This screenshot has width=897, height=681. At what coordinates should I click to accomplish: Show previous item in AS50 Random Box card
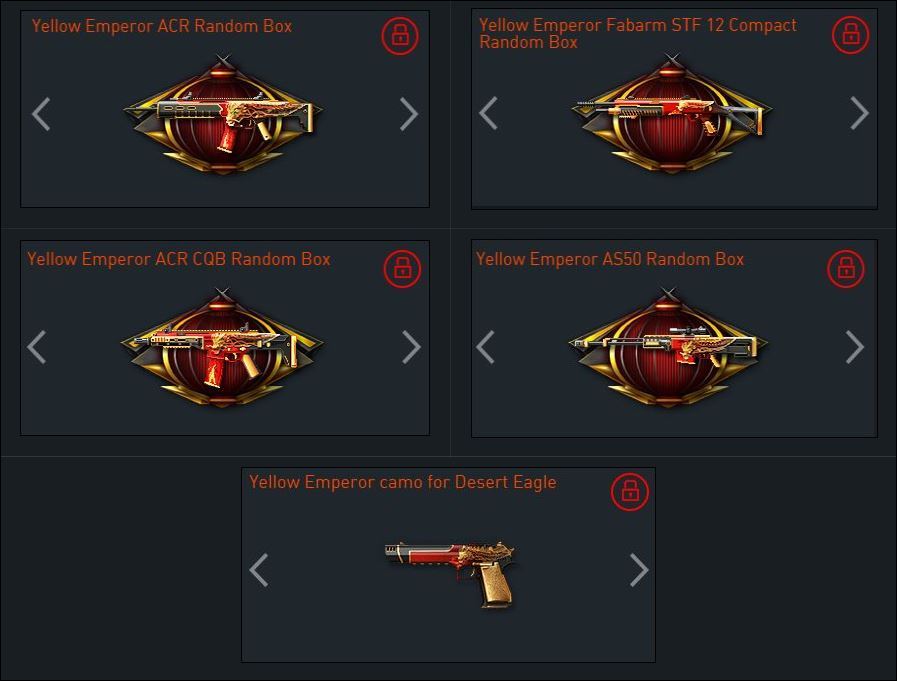point(485,347)
